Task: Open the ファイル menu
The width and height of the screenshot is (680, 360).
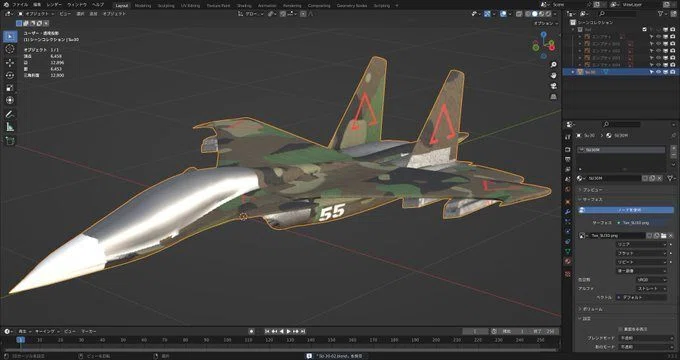Action: 20,5
